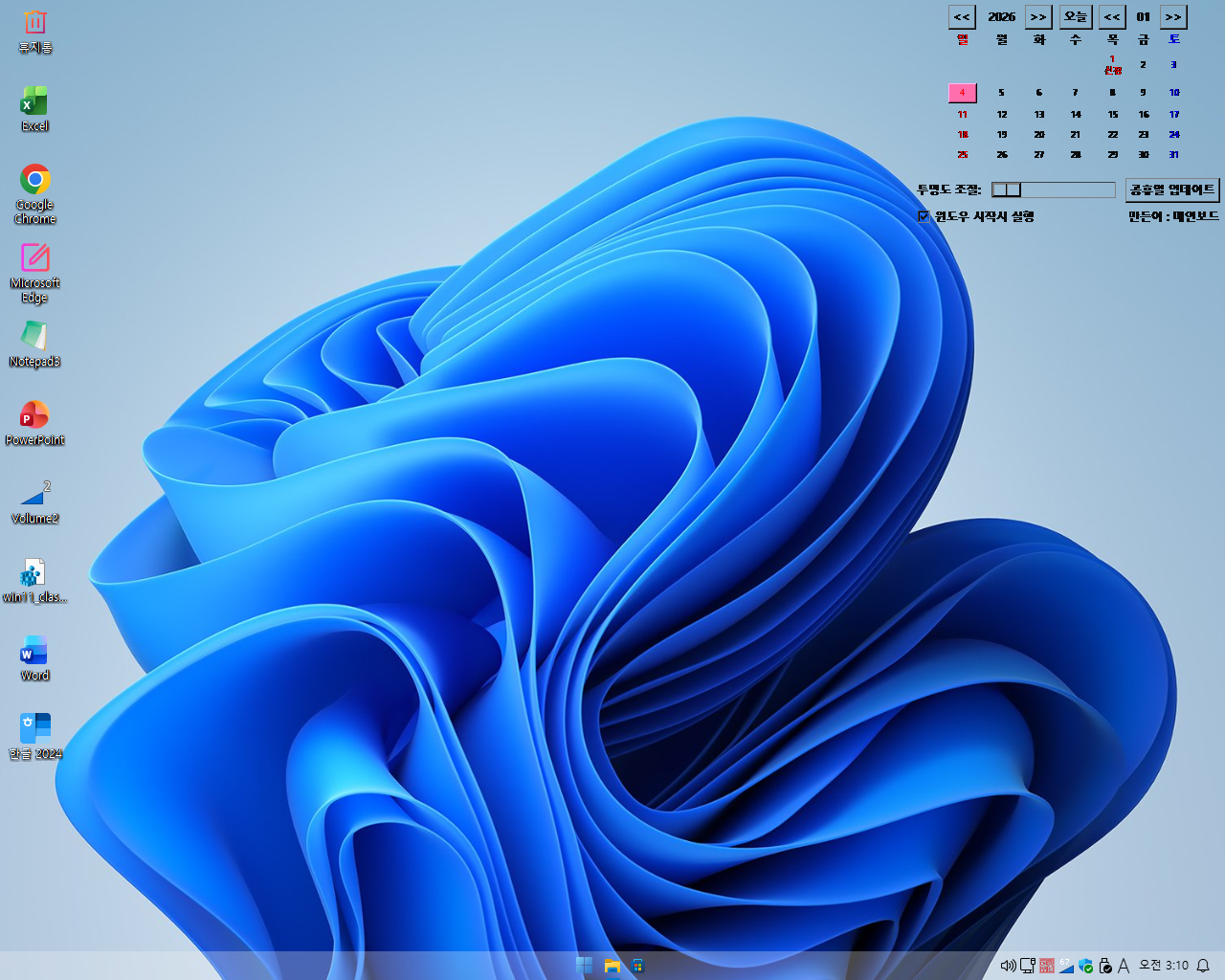Select date 20 in calendar
Viewport: 1225px width, 980px height.
[x=1039, y=134]
